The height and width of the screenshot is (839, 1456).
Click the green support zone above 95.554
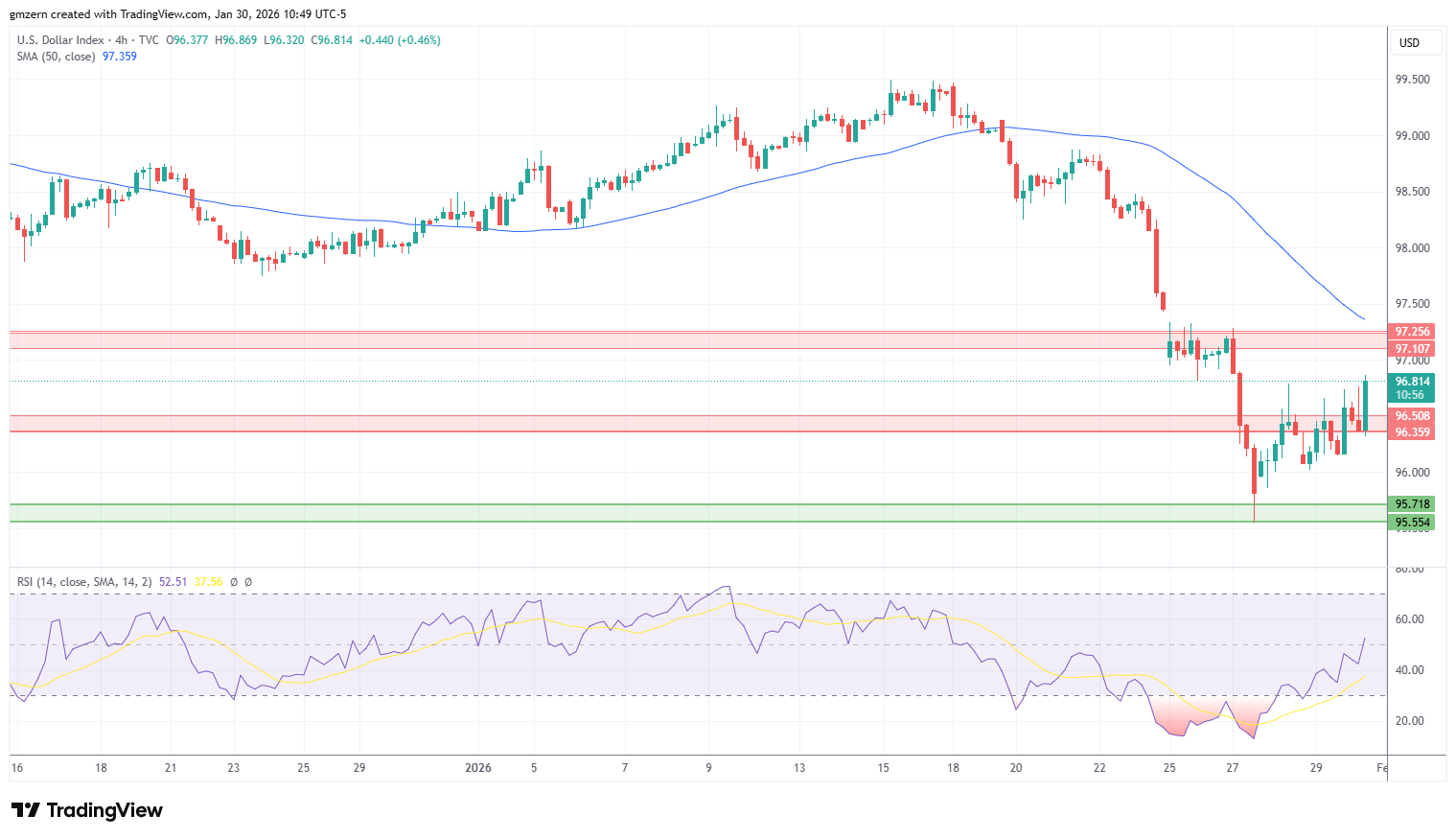[x=698, y=513]
